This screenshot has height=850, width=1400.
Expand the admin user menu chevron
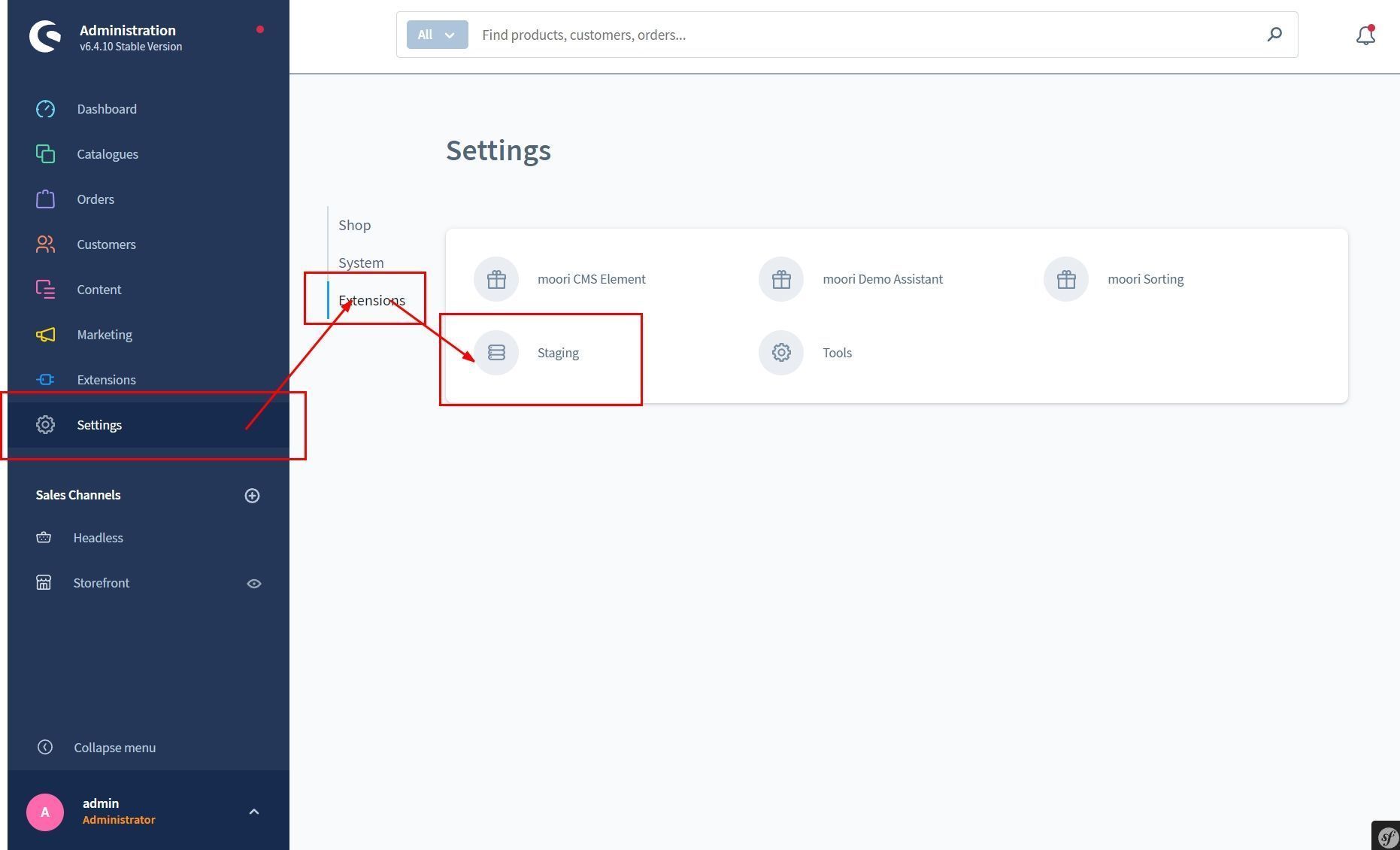coord(254,812)
